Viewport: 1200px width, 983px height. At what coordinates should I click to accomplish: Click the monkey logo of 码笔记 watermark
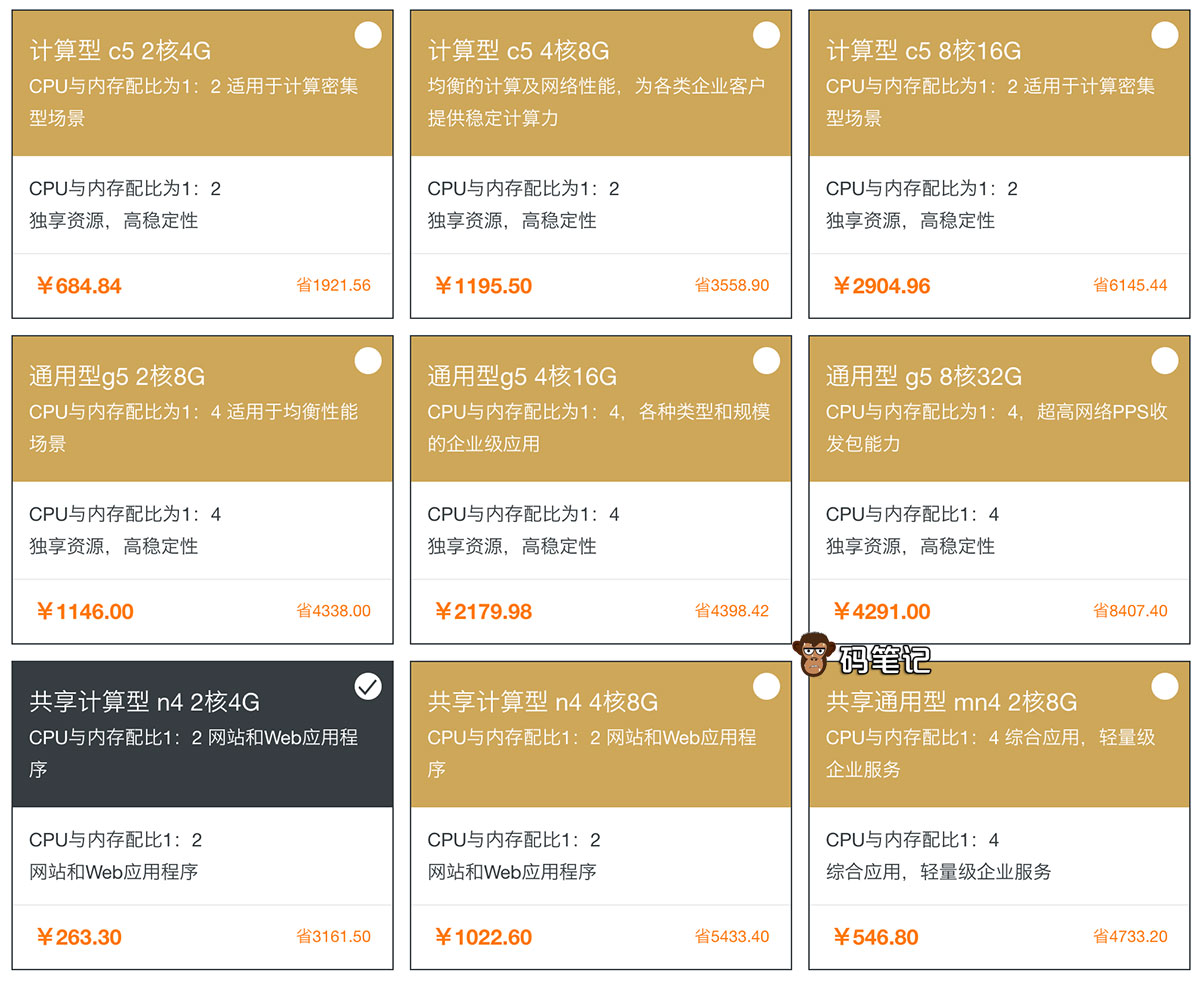pos(814,655)
